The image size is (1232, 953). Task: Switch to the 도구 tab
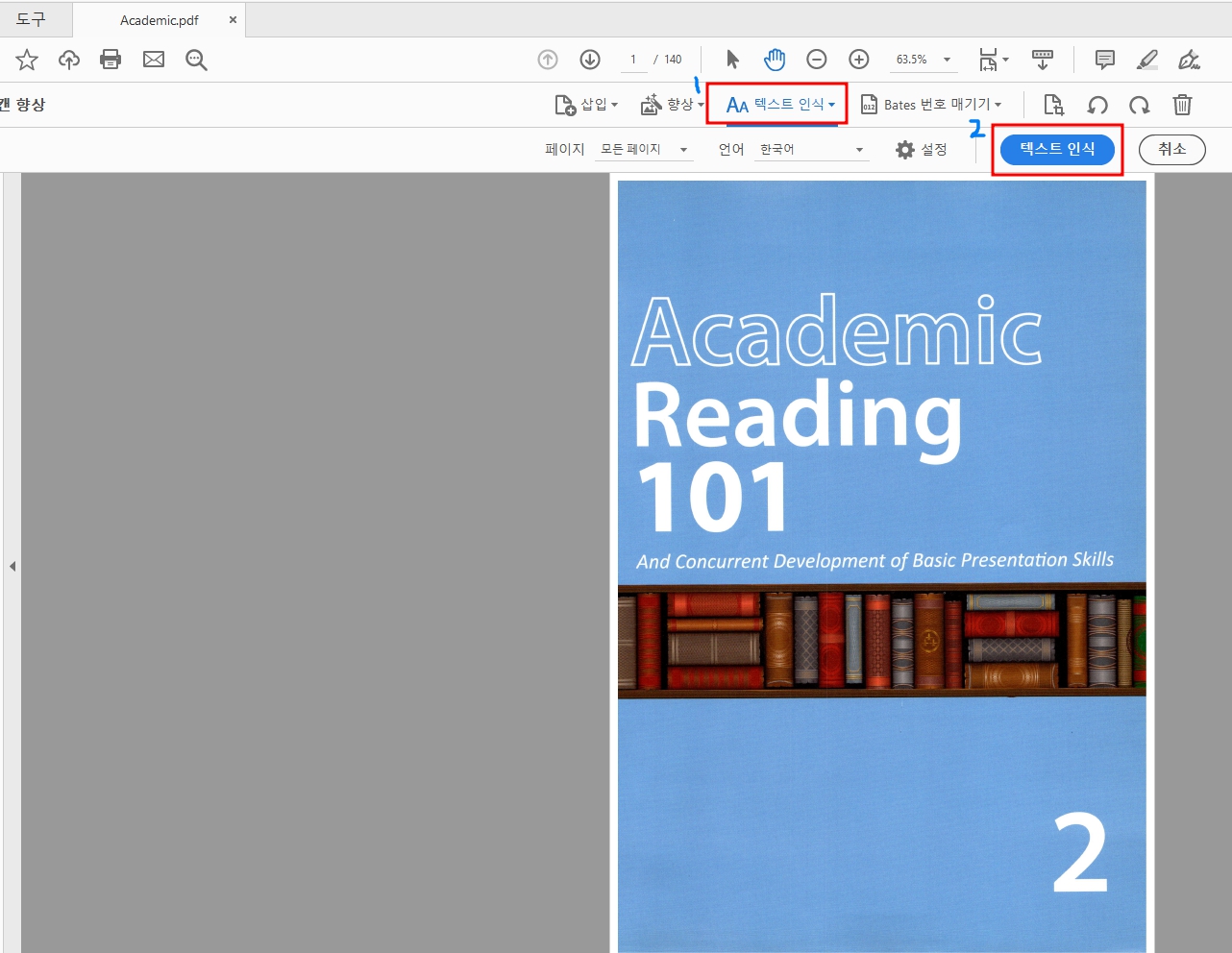31,19
